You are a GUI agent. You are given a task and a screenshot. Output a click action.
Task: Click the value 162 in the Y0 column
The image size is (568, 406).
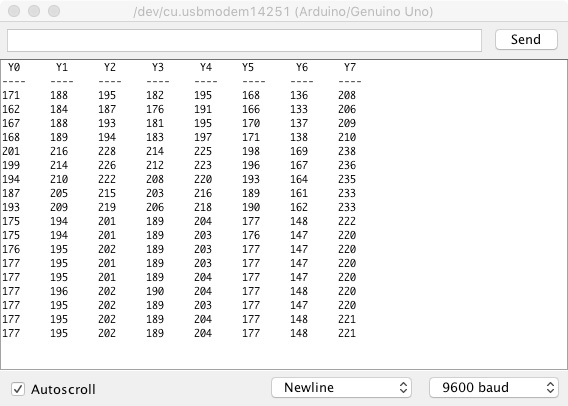tap(11, 109)
